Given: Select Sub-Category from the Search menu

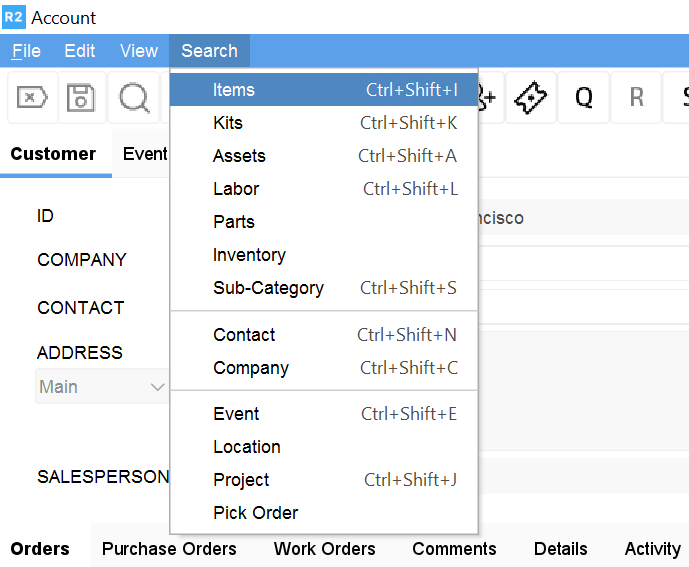Looking at the screenshot, I should 268,288.
